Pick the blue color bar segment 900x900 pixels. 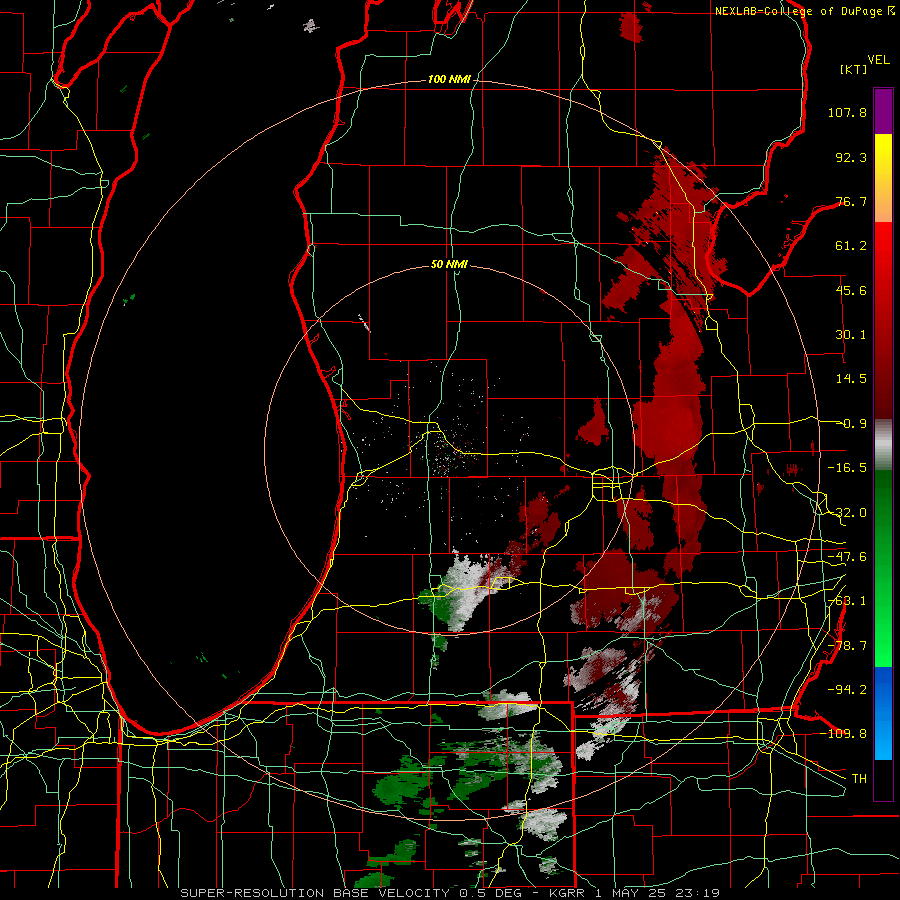click(x=883, y=713)
